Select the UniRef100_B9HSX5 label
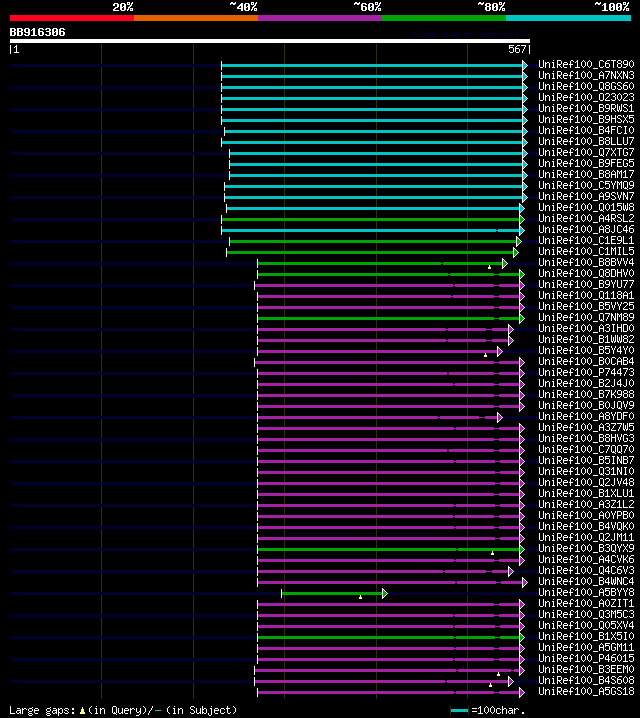640x718 pixels. pos(586,120)
